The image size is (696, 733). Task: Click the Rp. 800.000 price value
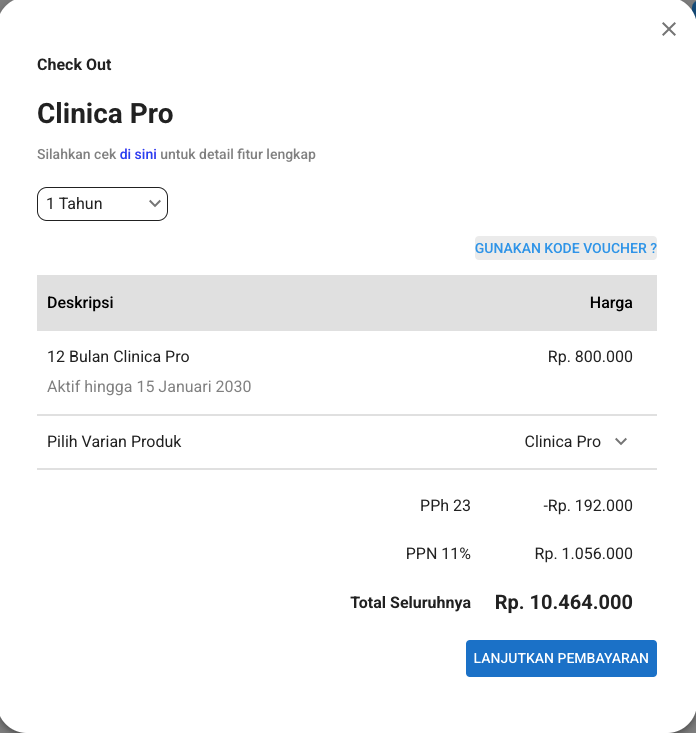(590, 357)
